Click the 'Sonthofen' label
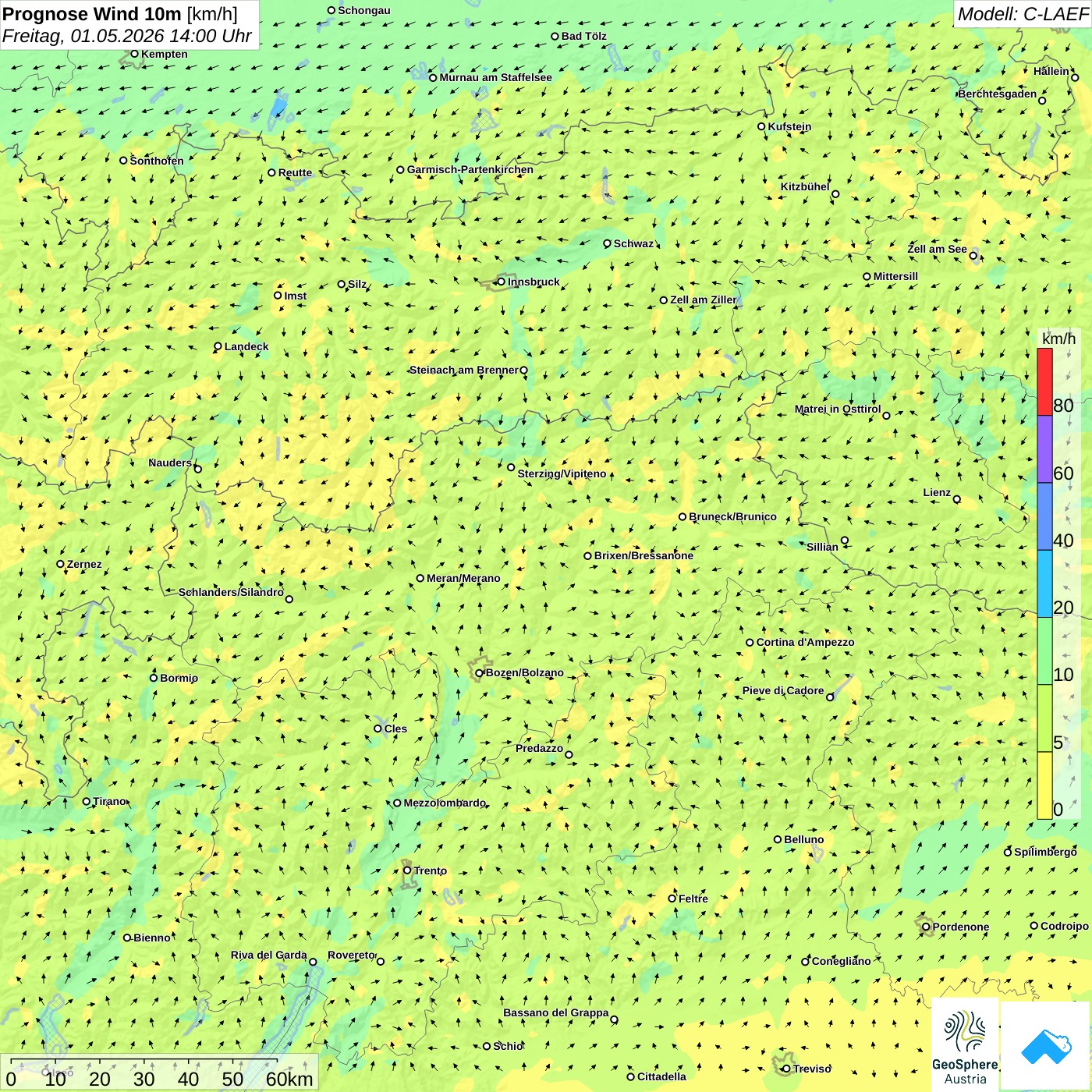 [x=157, y=161]
